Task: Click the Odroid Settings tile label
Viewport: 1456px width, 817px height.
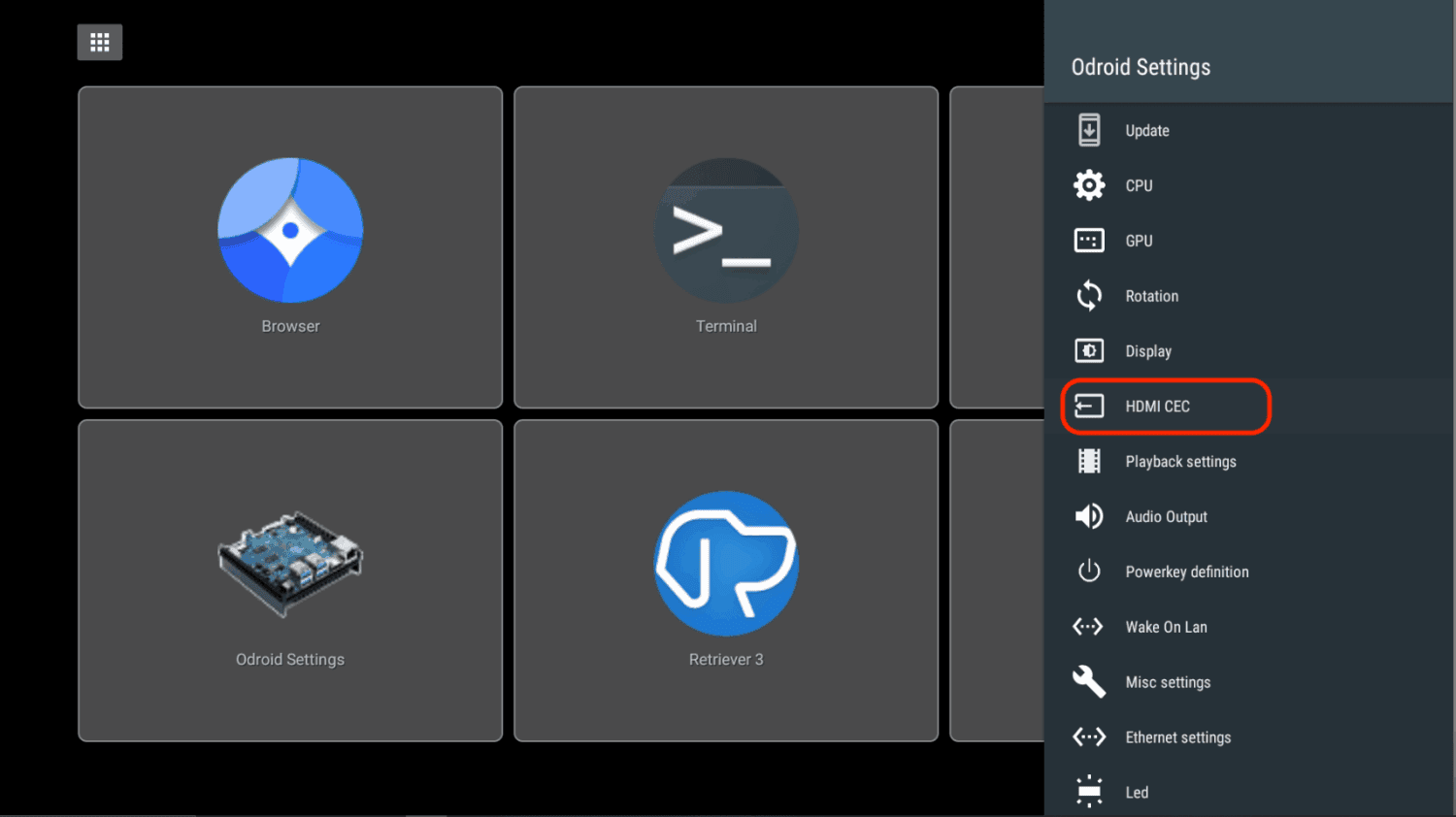Action: point(290,660)
